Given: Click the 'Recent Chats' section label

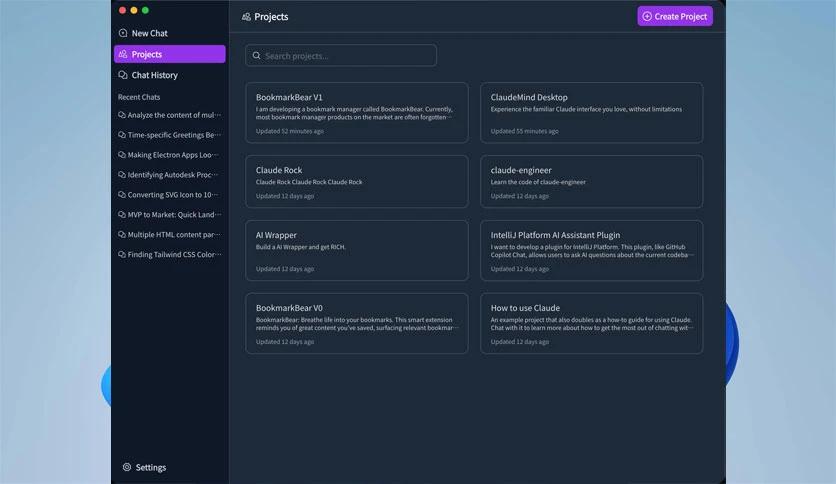Looking at the screenshot, I should coord(139,97).
